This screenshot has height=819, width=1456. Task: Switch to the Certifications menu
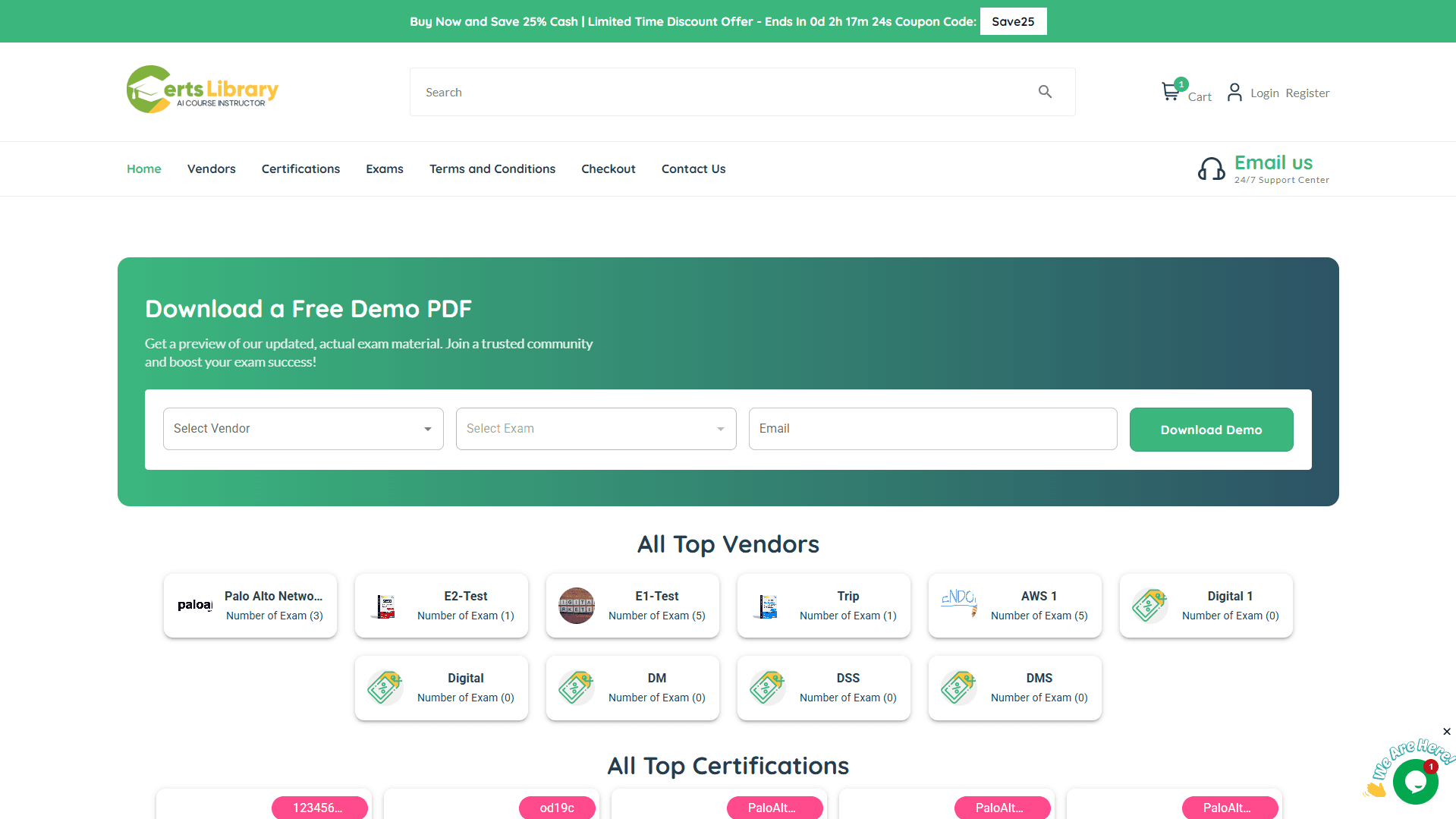(x=300, y=169)
